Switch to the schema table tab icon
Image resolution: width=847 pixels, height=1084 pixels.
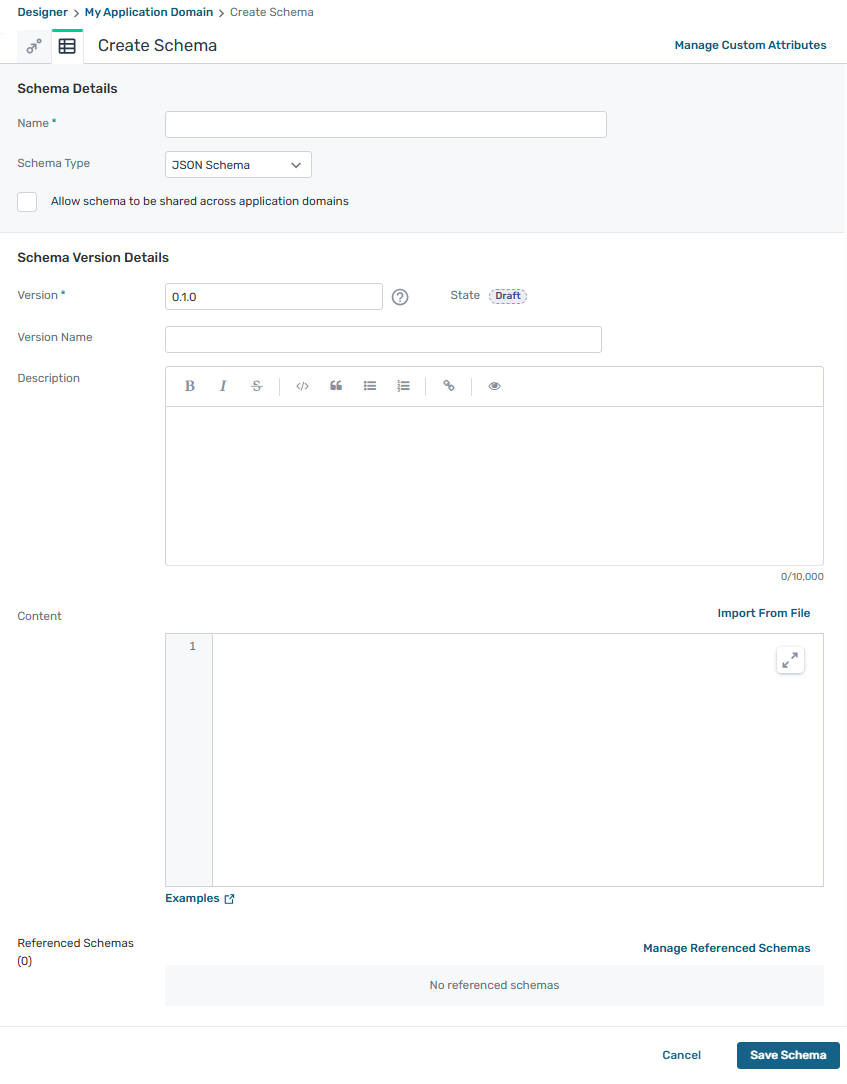click(x=67, y=46)
